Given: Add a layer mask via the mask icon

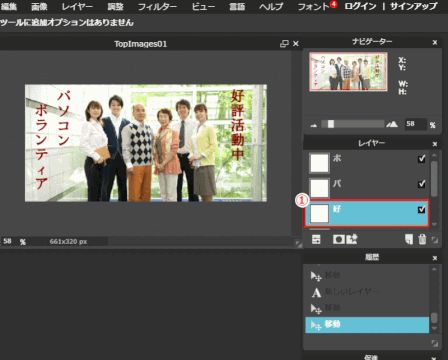Looking at the screenshot, I should [x=339, y=239].
